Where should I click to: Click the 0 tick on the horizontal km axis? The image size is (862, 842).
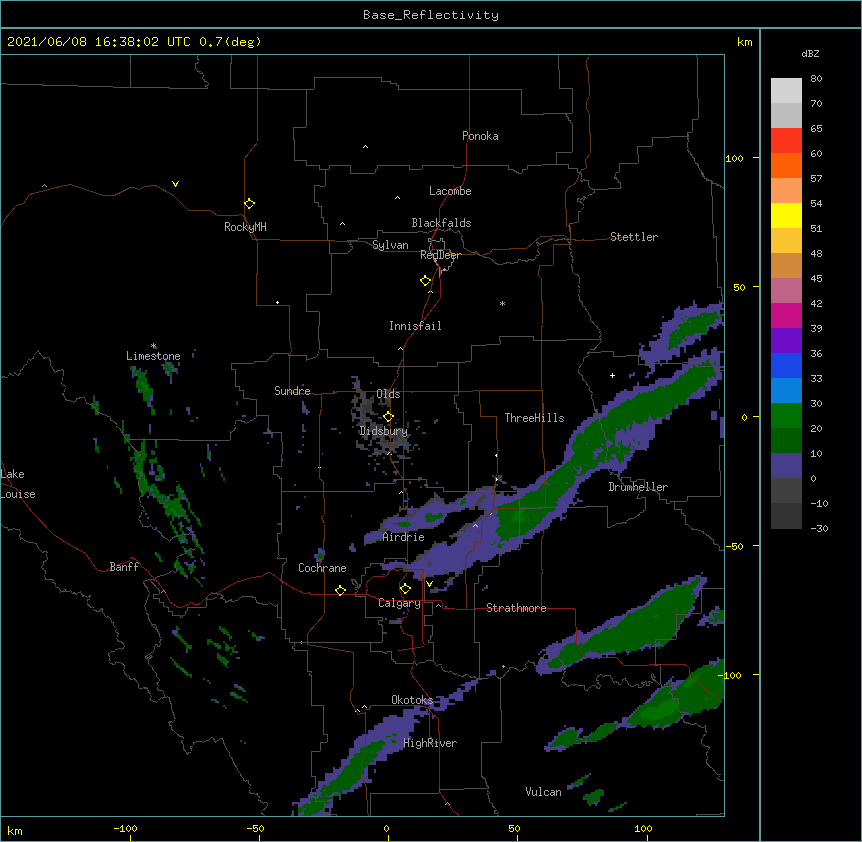tap(386, 828)
